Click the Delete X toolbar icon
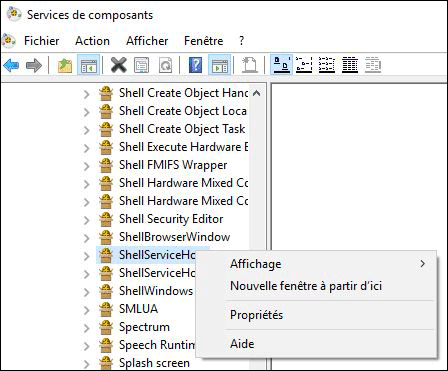 click(x=119, y=65)
